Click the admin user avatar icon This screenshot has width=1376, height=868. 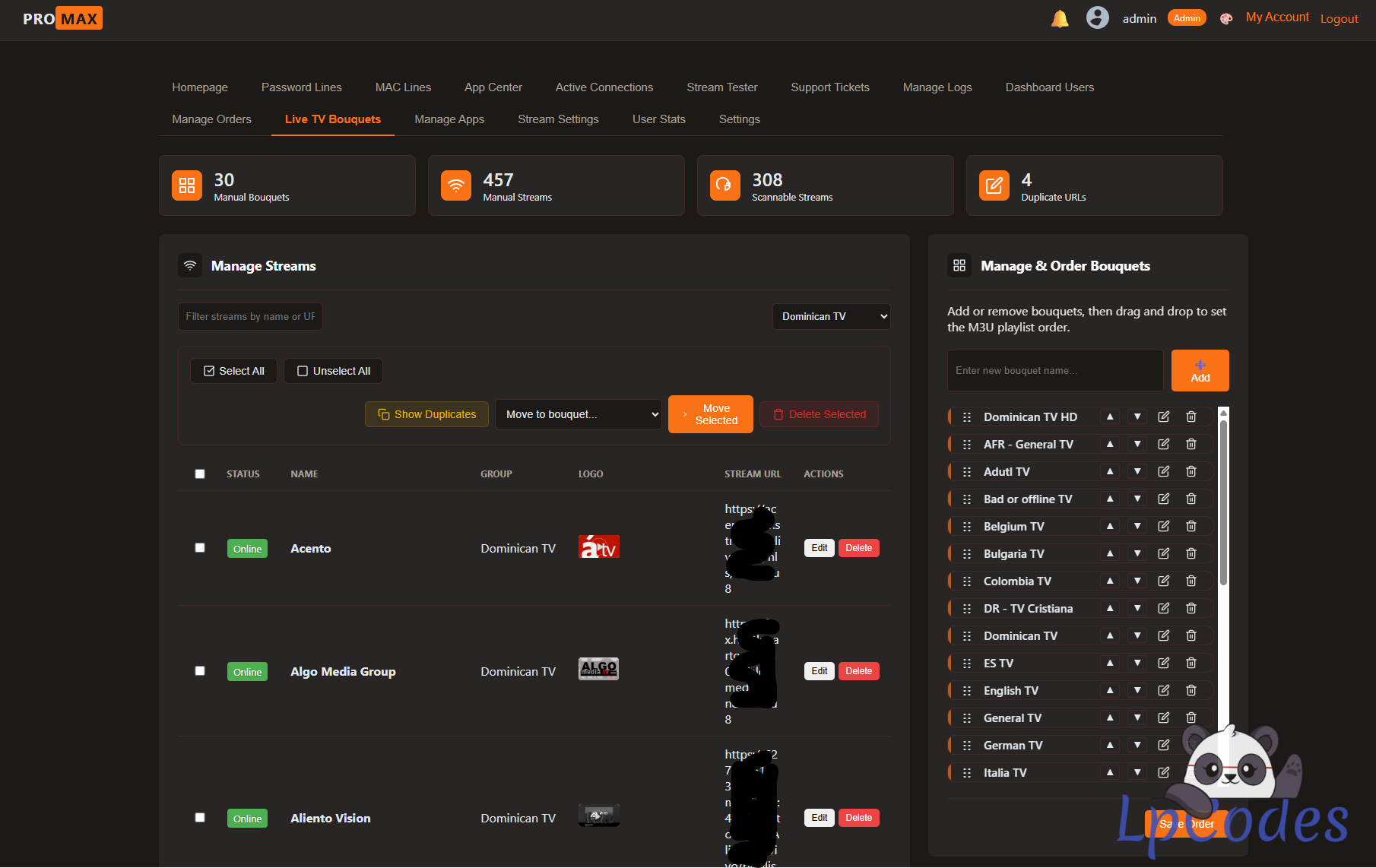1097,17
